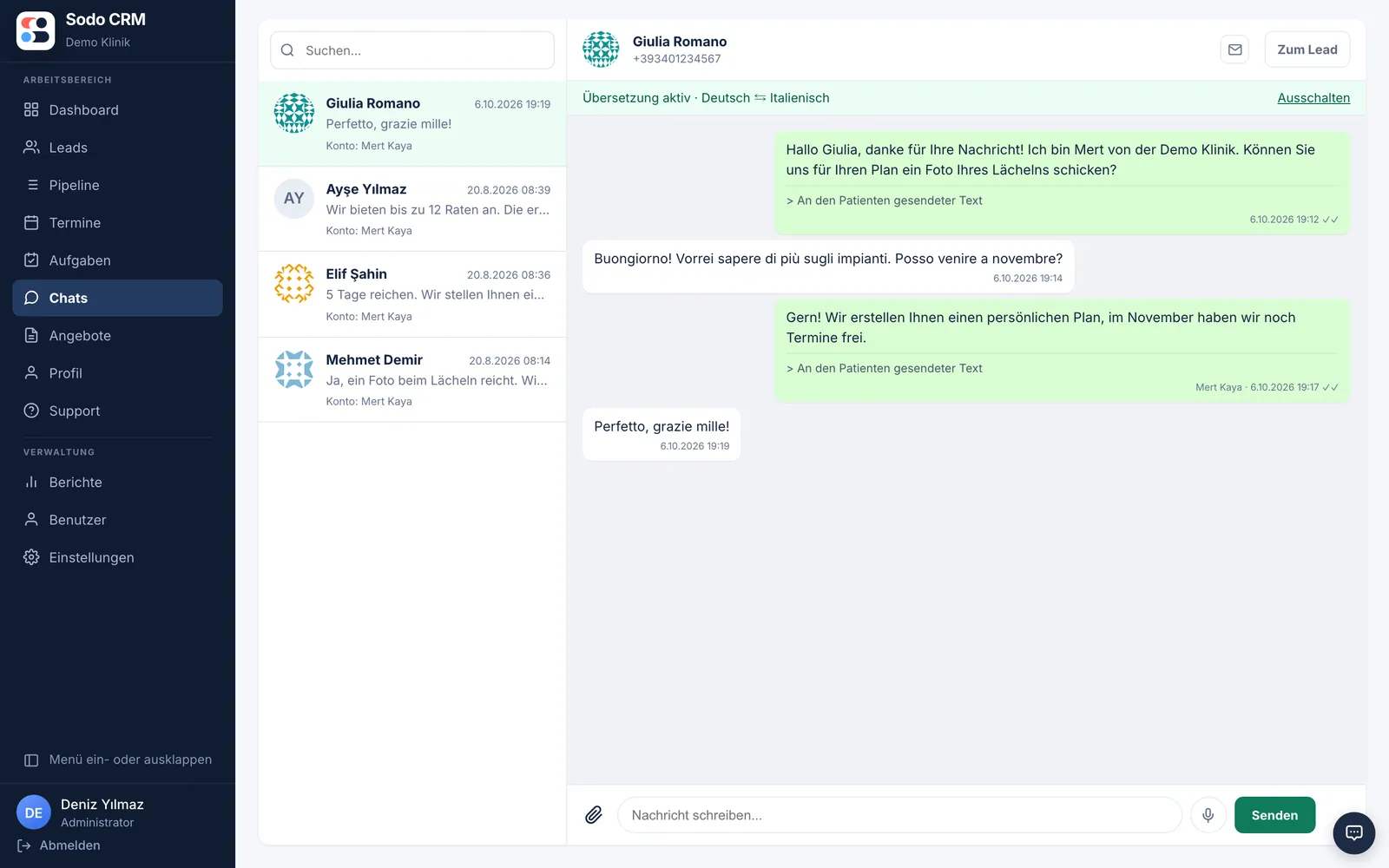The height and width of the screenshot is (868, 1389).
Task: Click Elif Şahin's orange pattern avatar
Action: pyautogui.click(x=294, y=284)
